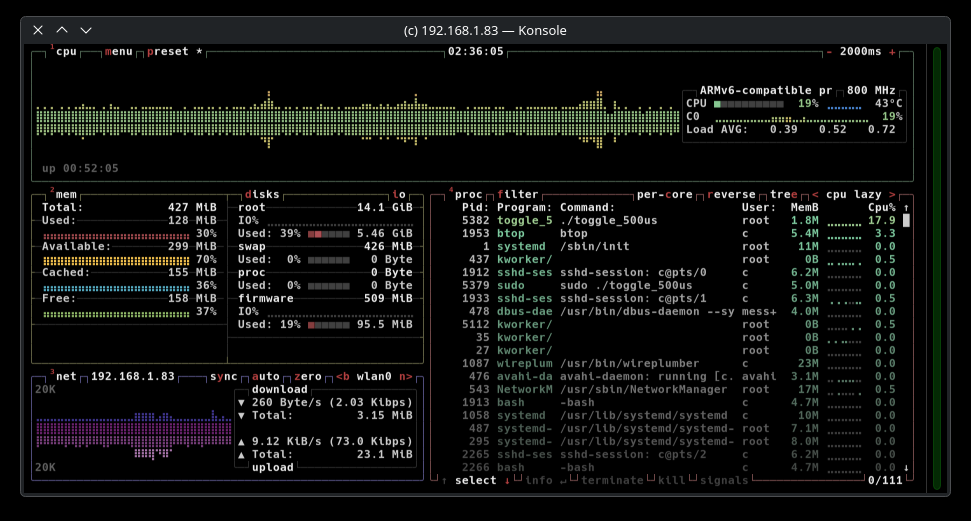
Task: Click the process filter field
Action: 517,195
